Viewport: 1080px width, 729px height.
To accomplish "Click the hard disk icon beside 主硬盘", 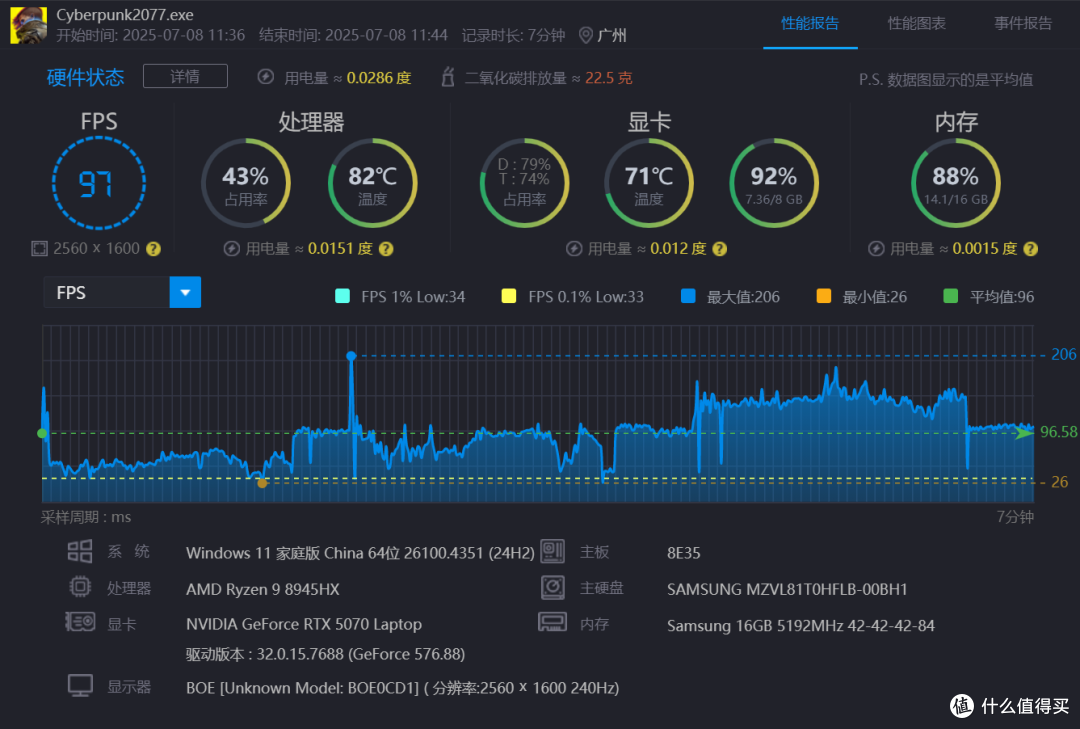I will 552,587.
